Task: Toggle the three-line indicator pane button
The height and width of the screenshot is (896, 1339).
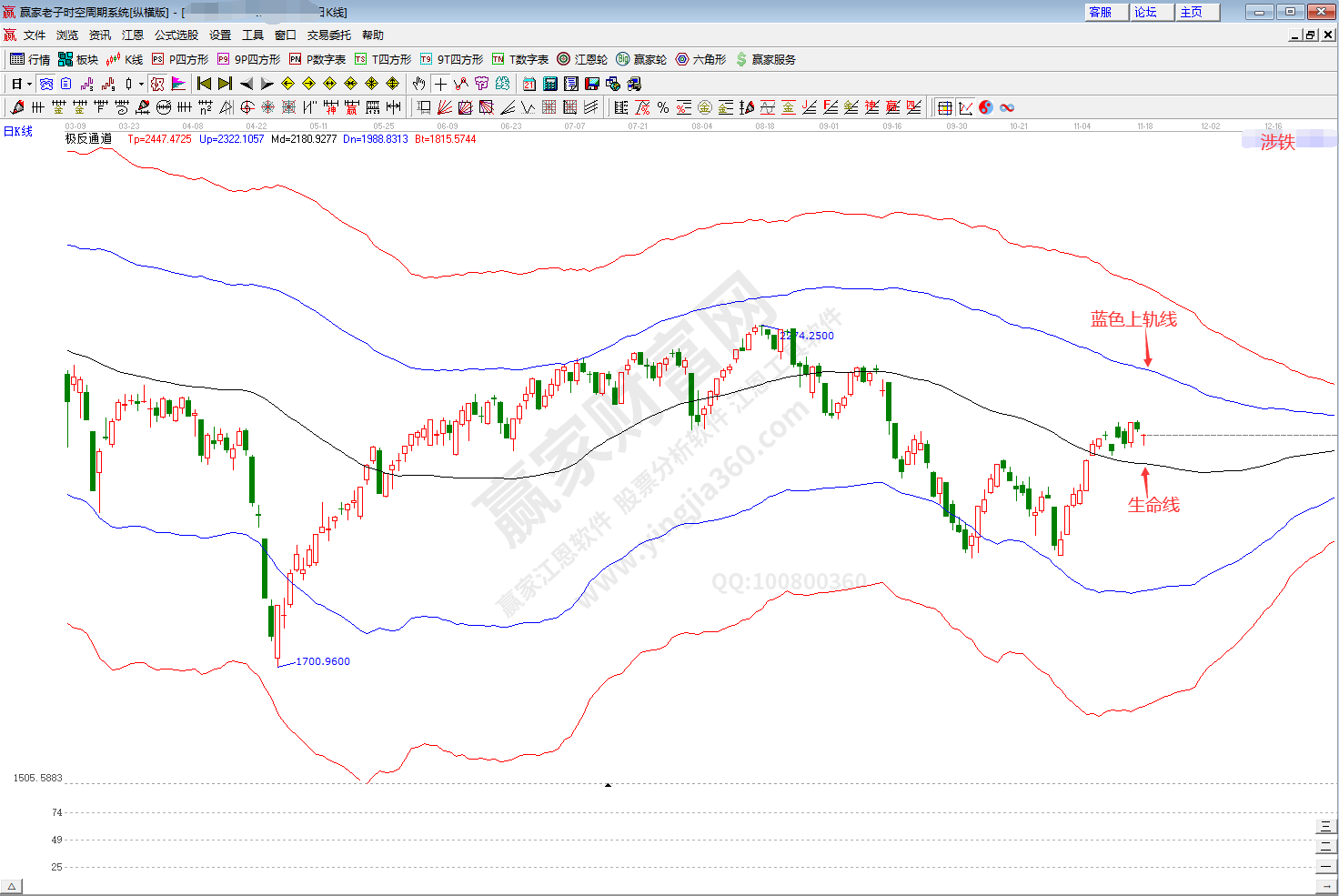Action: (x=1326, y=826)
